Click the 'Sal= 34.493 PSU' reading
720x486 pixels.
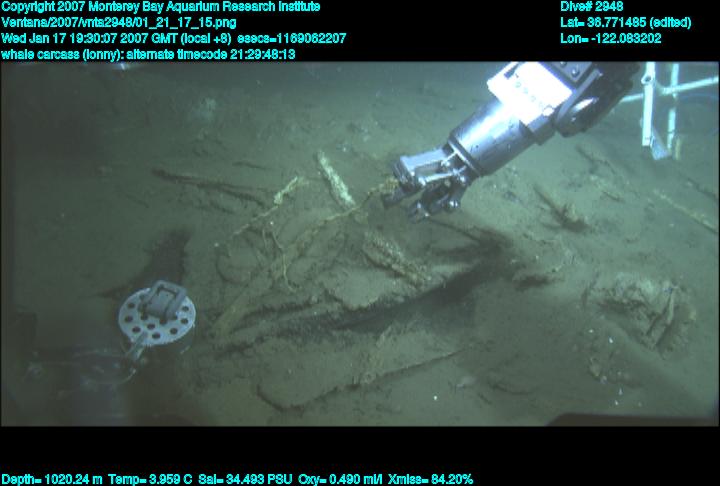[245, 480]
